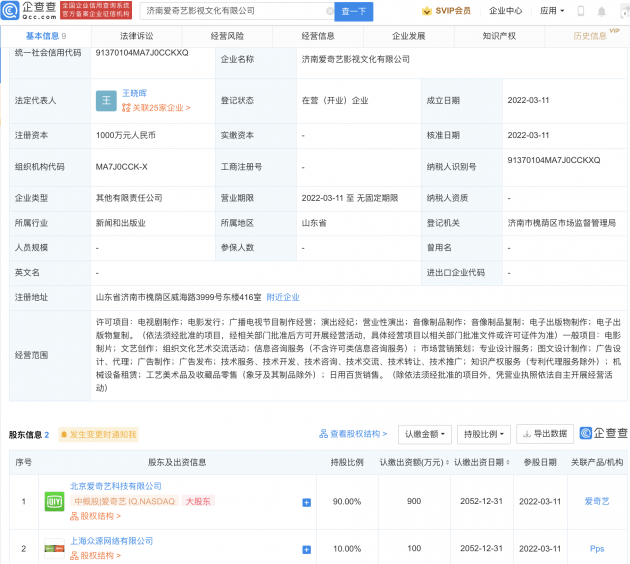Click 股东信息 section heading
Screen dimensions: 630x564
point(25,435)
